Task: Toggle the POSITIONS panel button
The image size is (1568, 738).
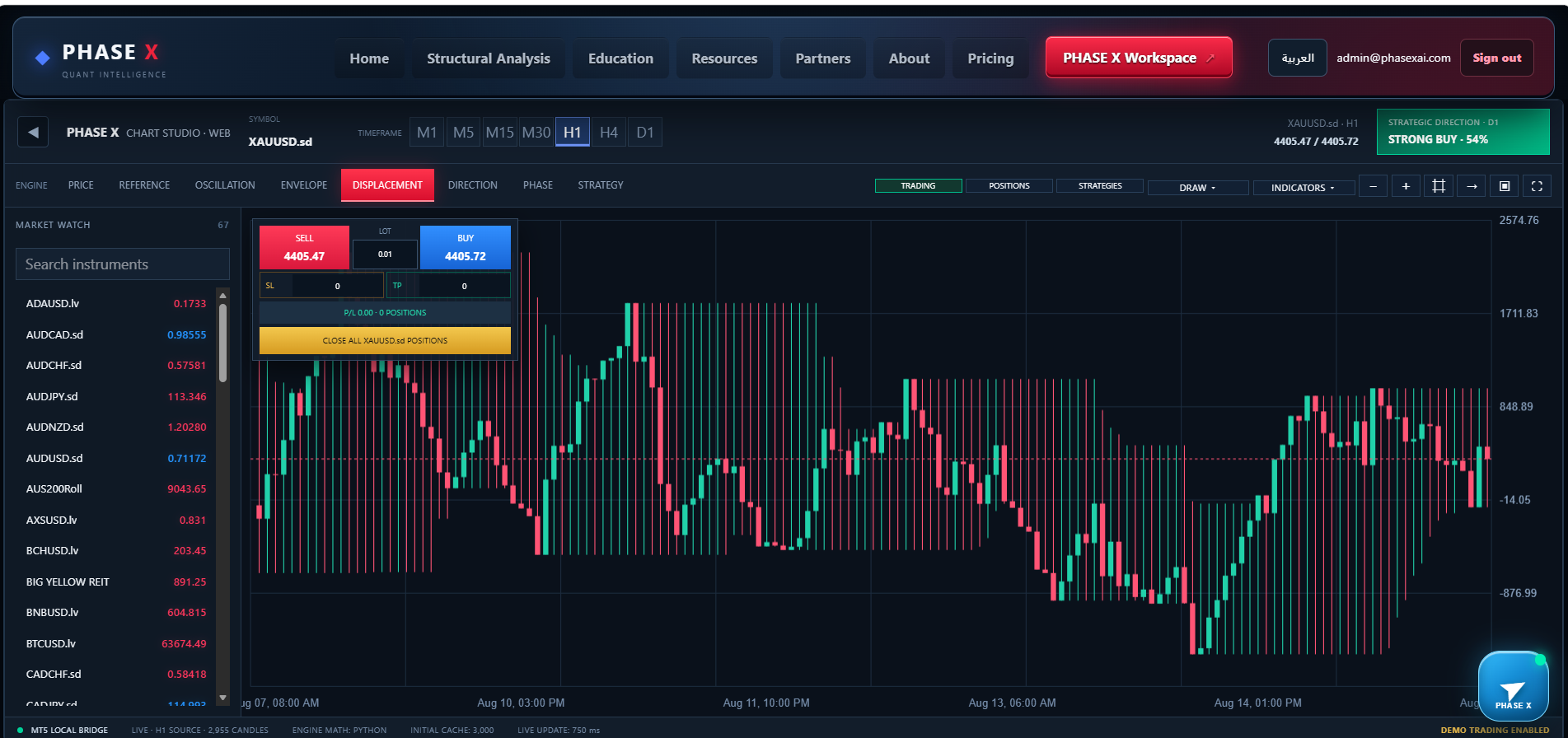Action: (1009, 186)
